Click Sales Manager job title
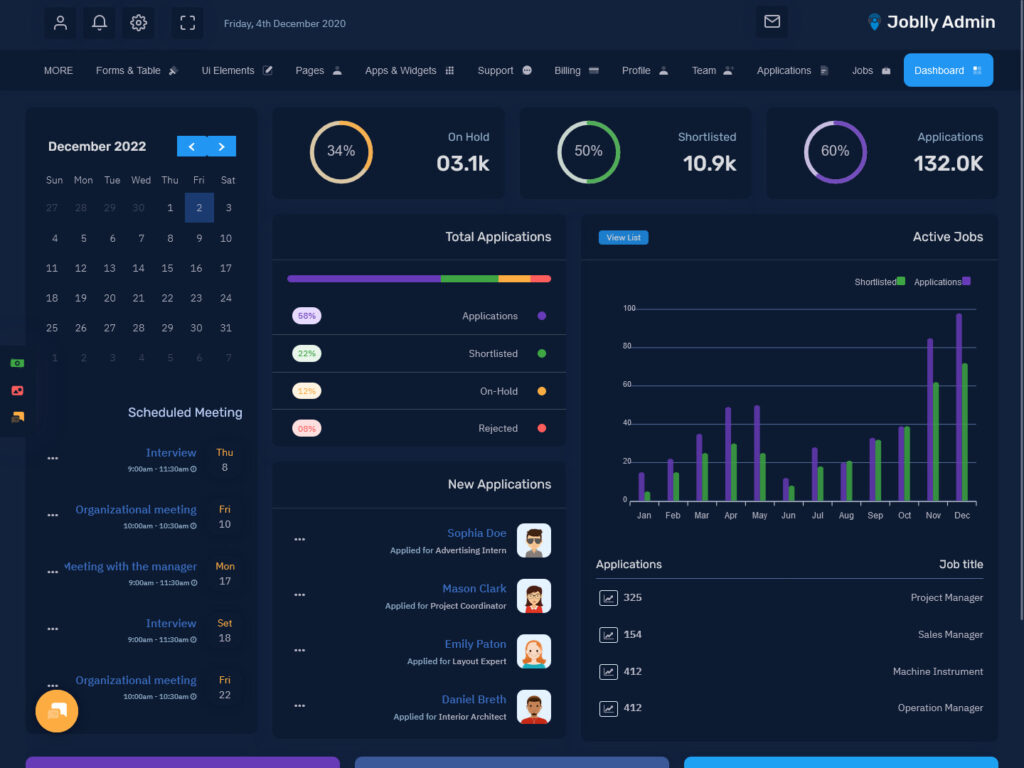Viewport: 1024px width, 768px height. [950, 635]
